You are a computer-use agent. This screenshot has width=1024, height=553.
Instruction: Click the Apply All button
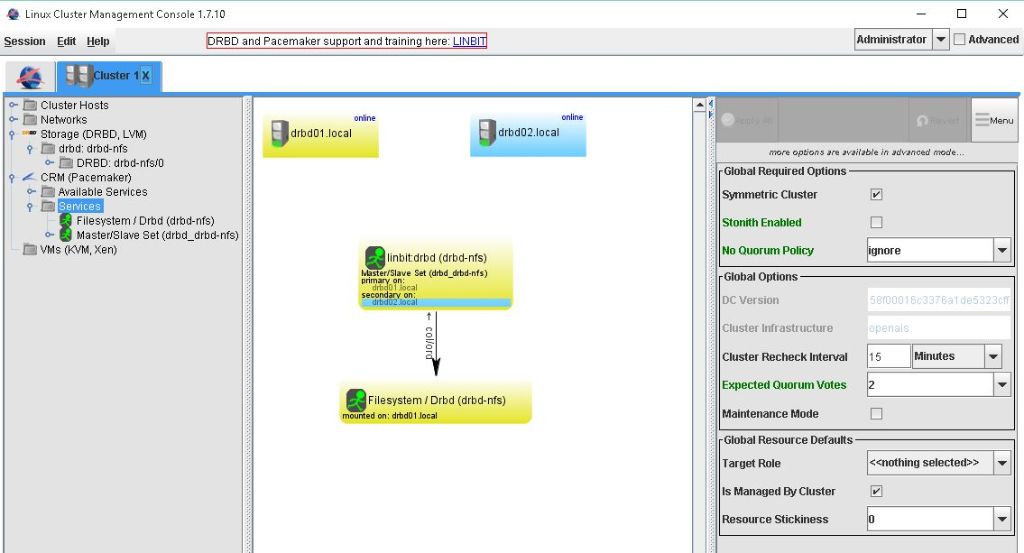click(748, 120)
